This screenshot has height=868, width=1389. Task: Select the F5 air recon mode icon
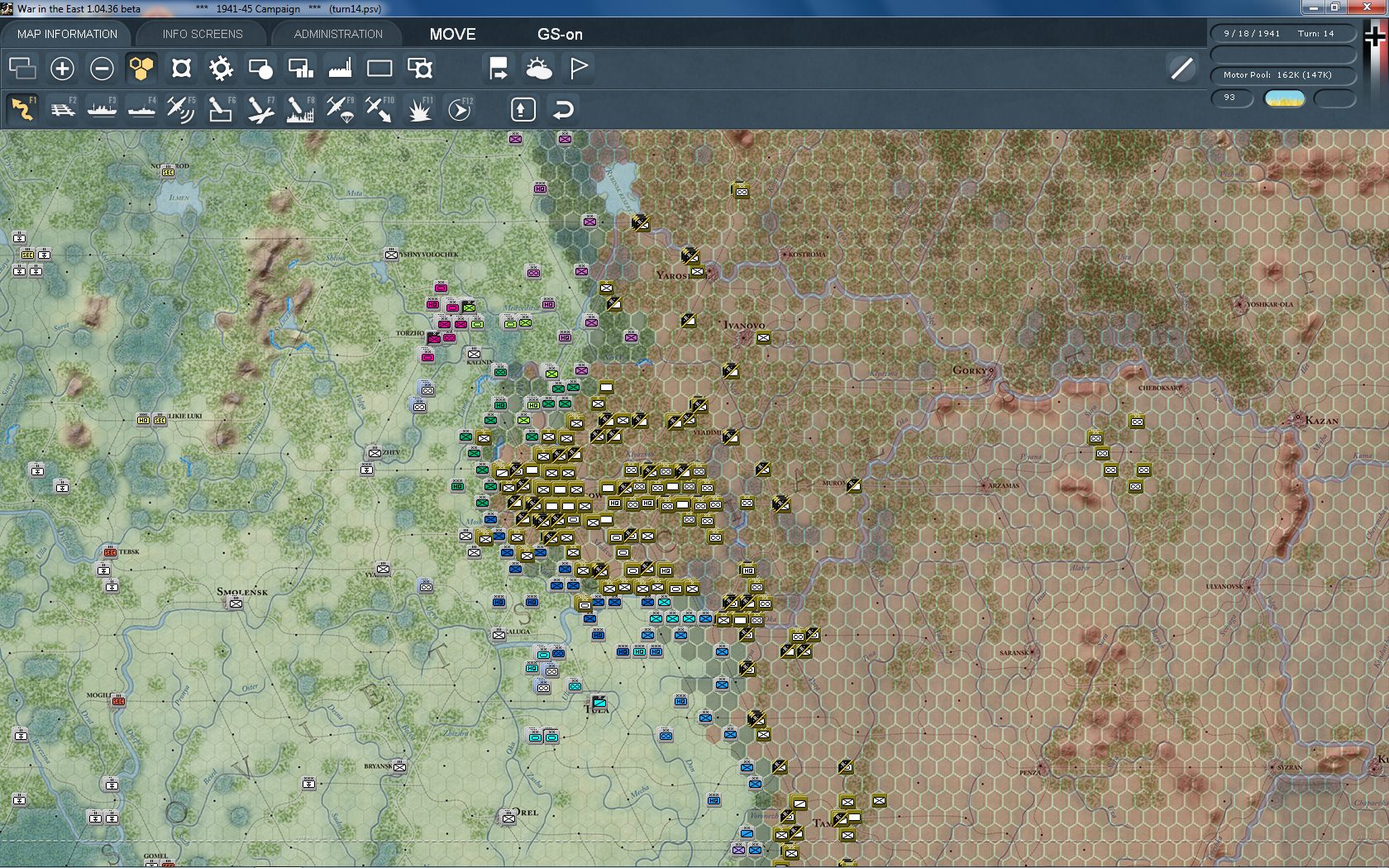[181, 109]
